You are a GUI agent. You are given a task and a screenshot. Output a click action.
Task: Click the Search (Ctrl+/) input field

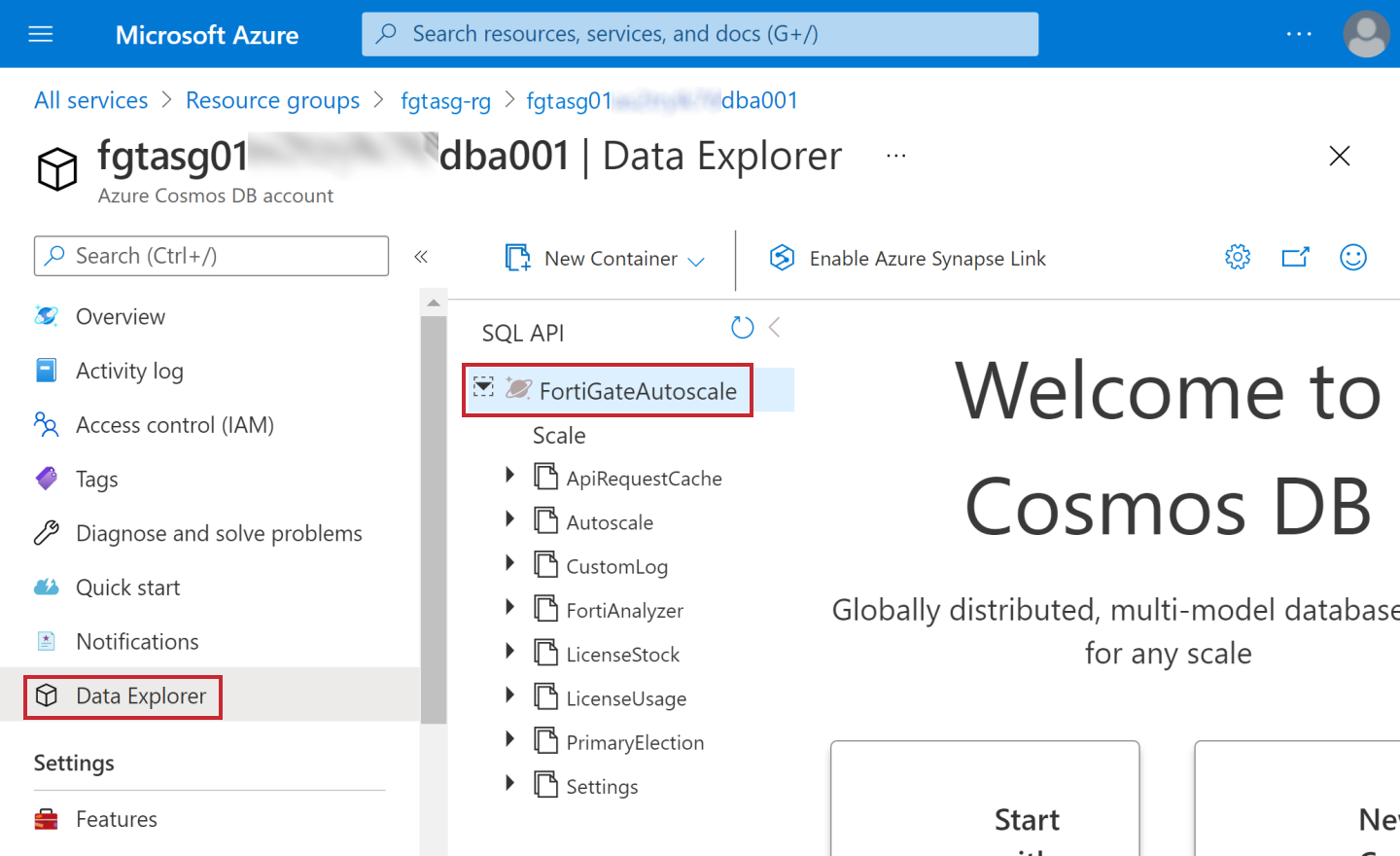[210, 256]
